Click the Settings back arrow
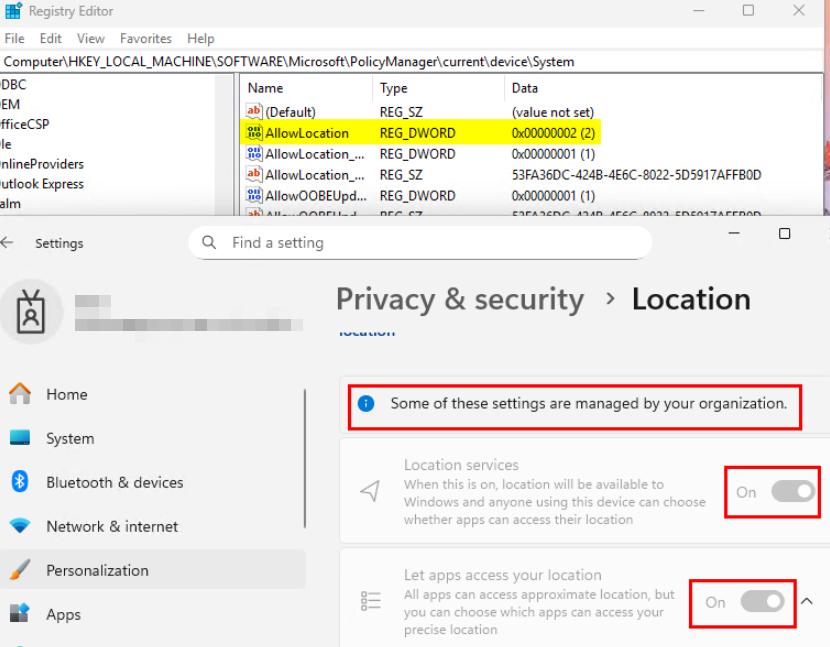The width and height of the screenshot is (830, 647). tap(8, 243)
